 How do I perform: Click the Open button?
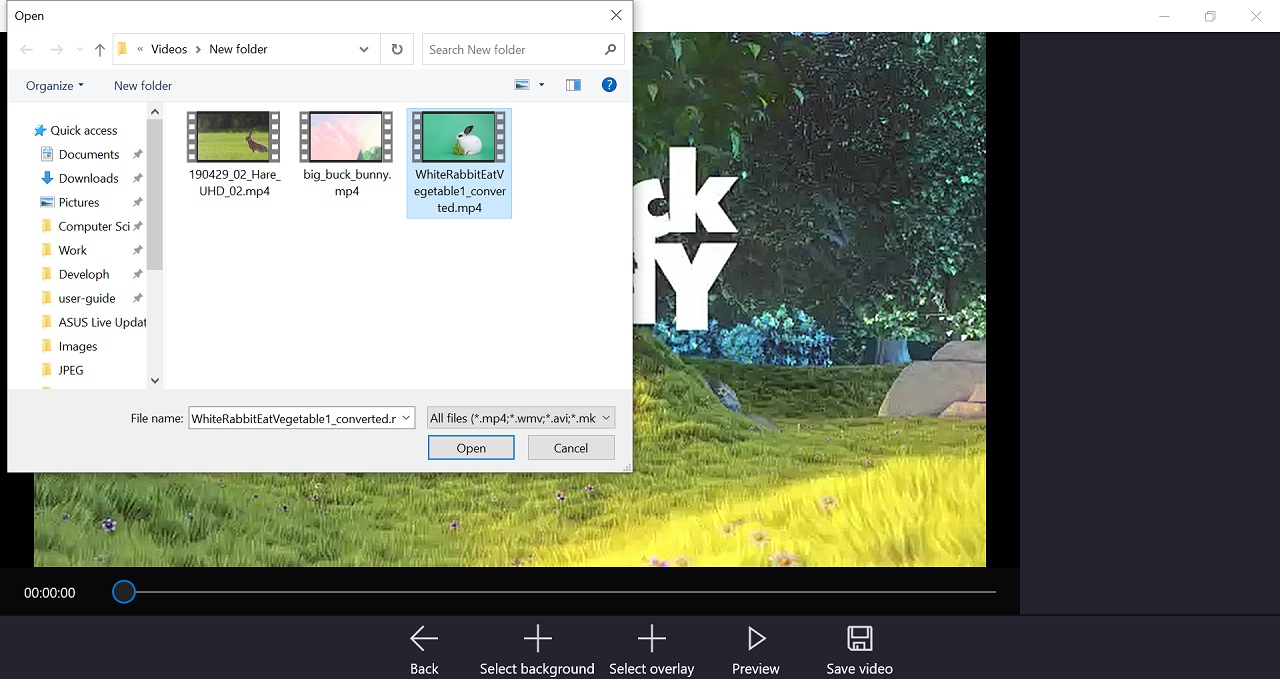pyautogui.click(x=471, y=448)
